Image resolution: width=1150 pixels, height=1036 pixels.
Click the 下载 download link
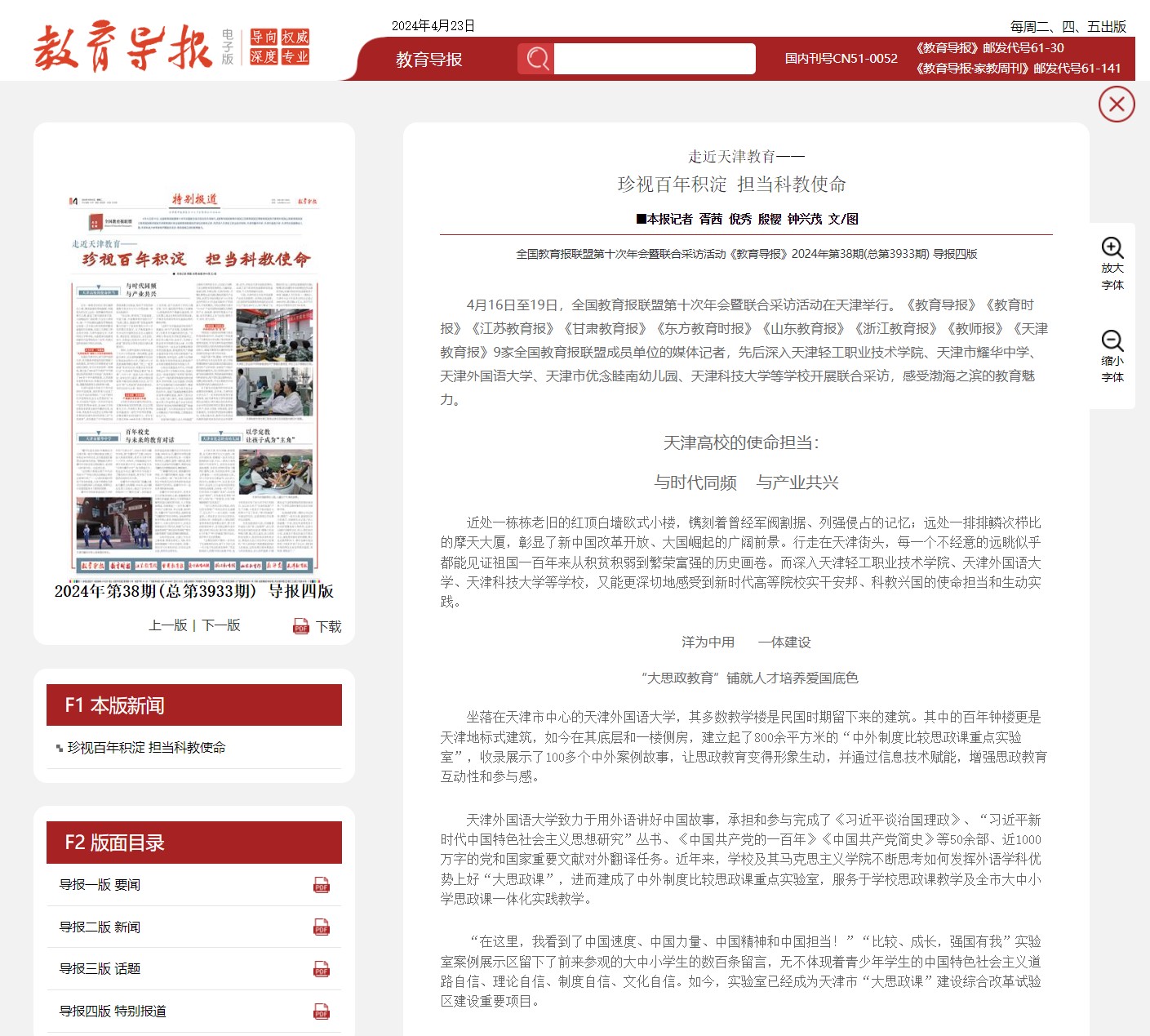tap(329, 626)
